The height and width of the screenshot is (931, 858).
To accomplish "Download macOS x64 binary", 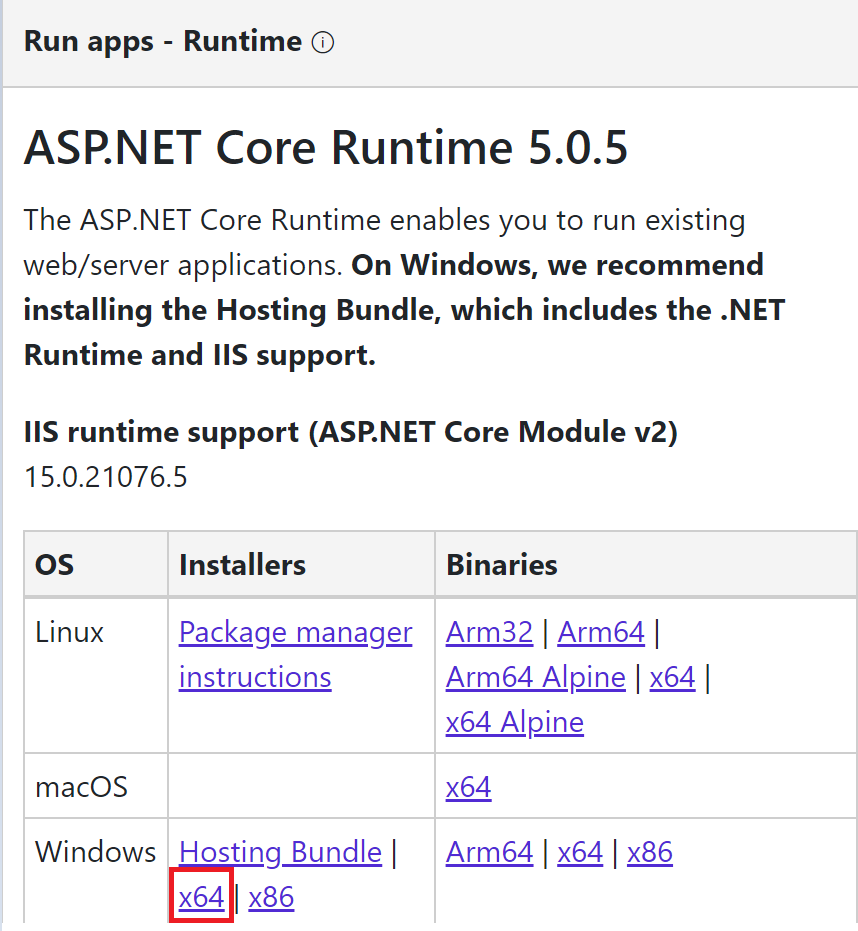I will pos(468,788).
